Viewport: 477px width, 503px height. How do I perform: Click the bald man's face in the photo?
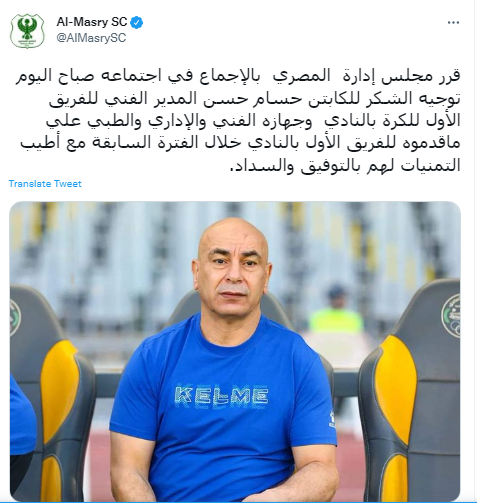pyautogui.click(x=233, y=270)
